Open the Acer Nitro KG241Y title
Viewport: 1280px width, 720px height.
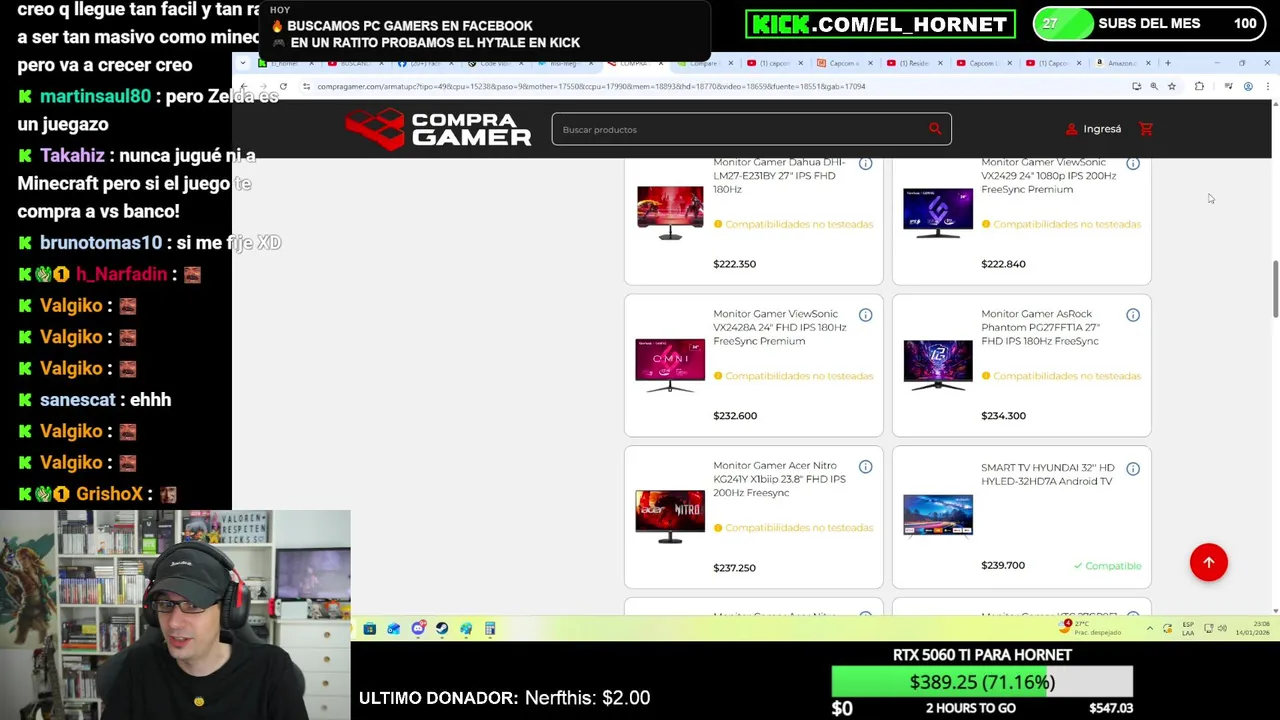click(x=779, y=479)
